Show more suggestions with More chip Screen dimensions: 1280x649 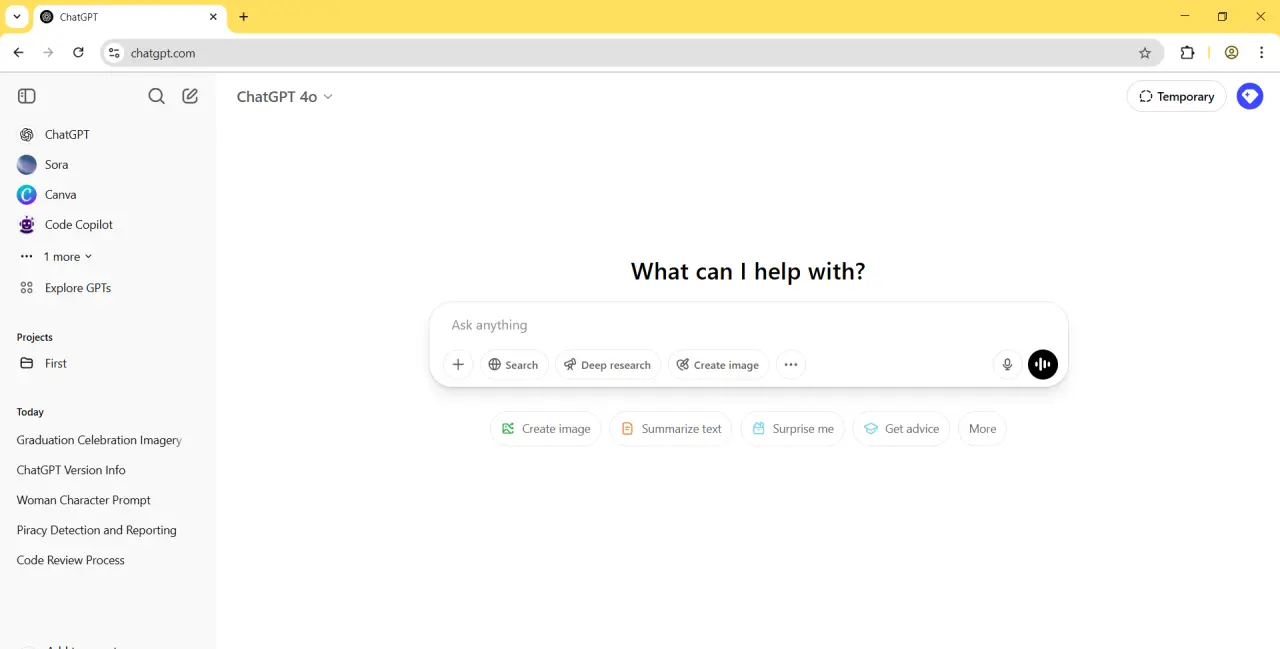(x=982, y=429)
